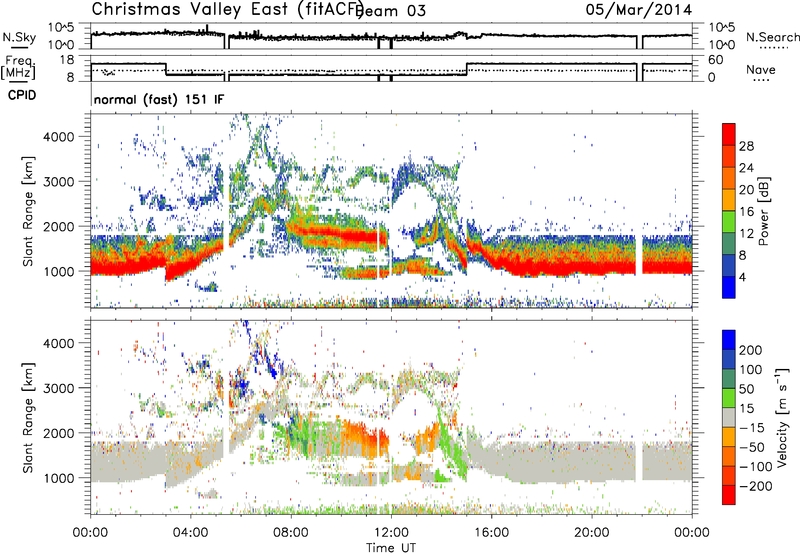Click the '-50' velocity colorbar tick
800x554 pixels.
752,447
